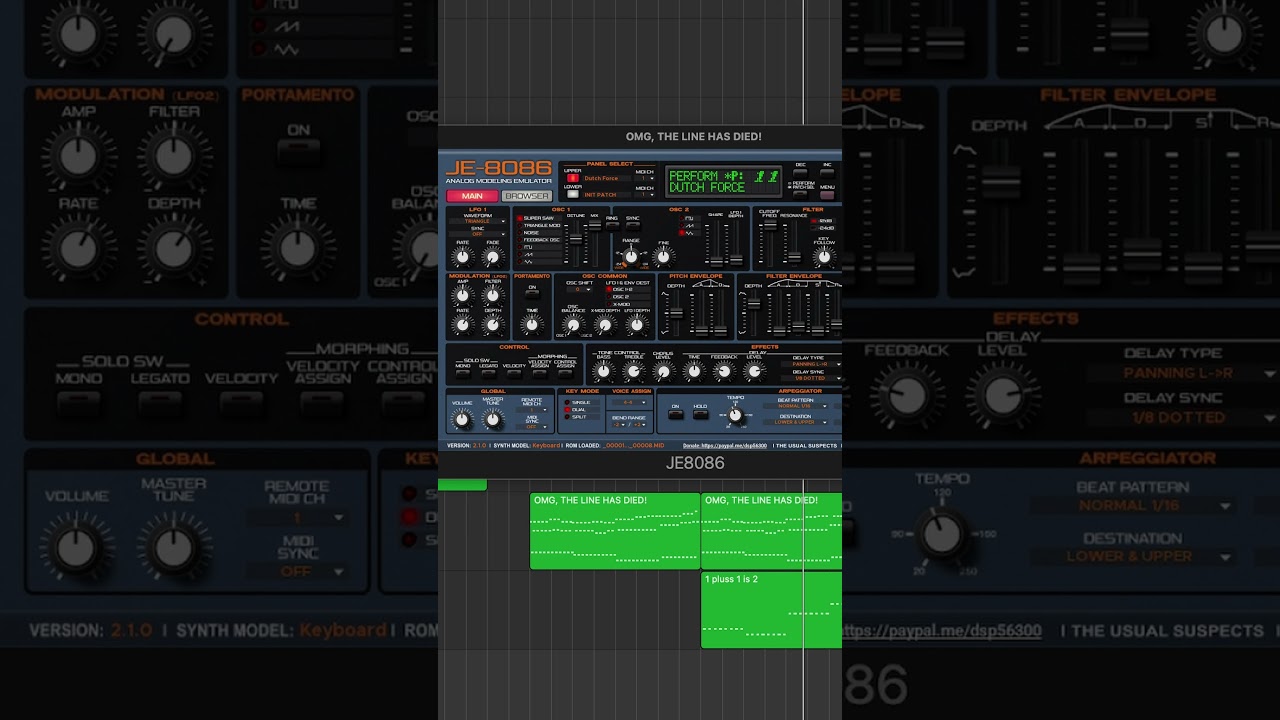Click the Delay Feedback knob
The image size is (1280, 720).
(x=724, y=371)
